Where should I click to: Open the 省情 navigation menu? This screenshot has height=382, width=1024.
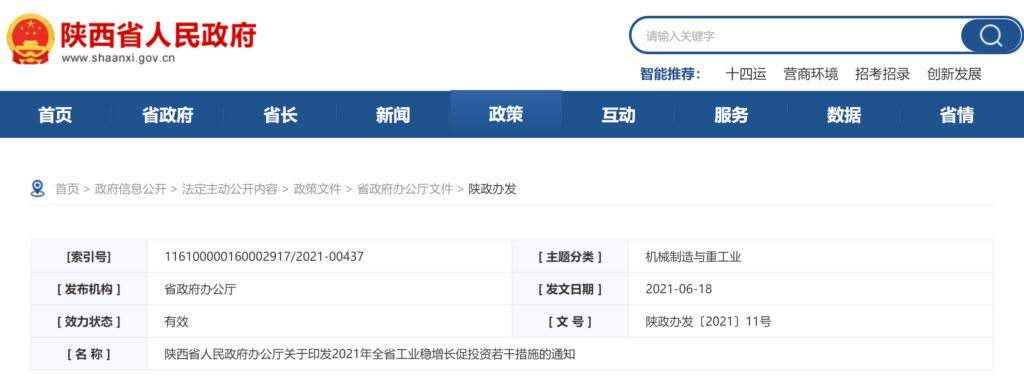pos(957,116)
